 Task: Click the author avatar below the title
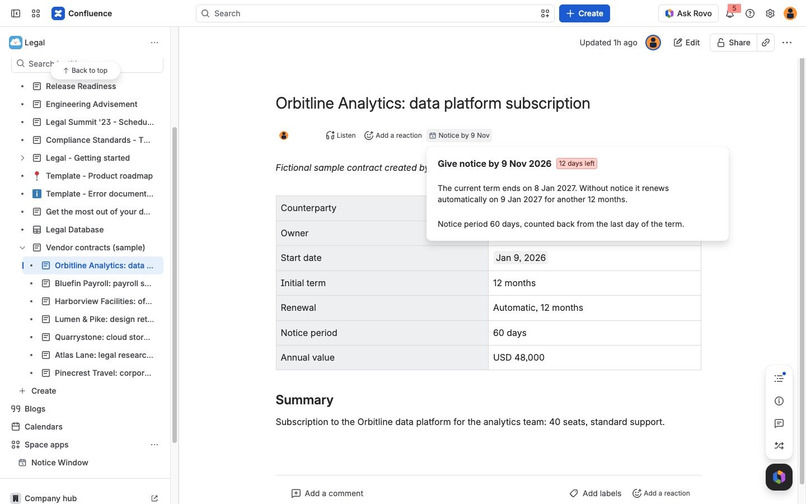pos(284,135)
